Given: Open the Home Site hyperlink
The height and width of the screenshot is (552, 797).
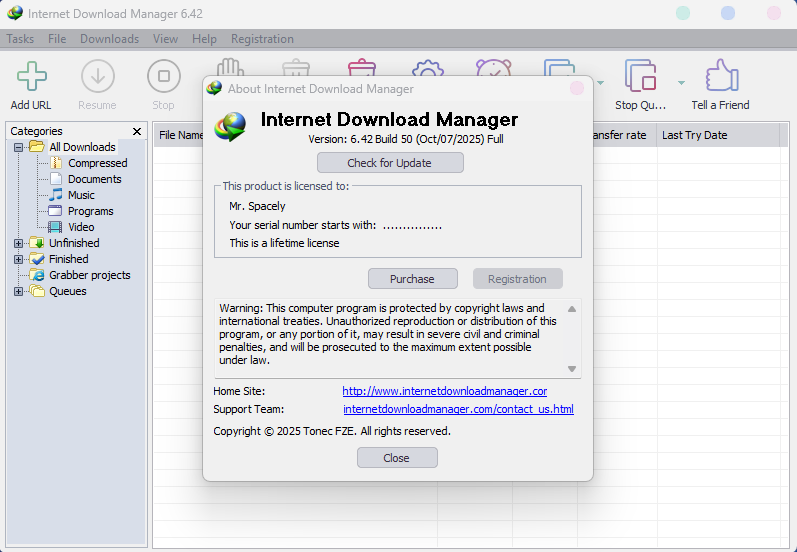Looking at the screenshot, I should pyautogui.click(x=445, y=391).
